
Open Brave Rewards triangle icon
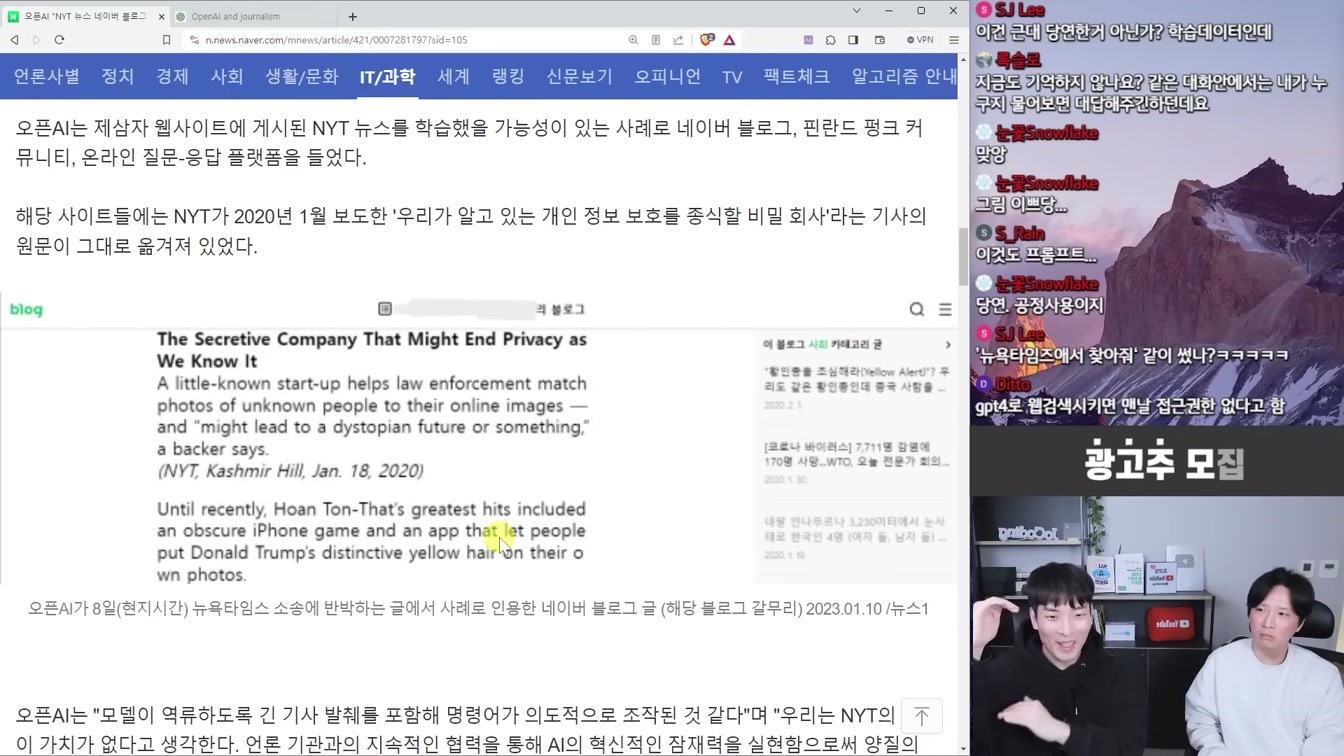[x=730, y=40]
